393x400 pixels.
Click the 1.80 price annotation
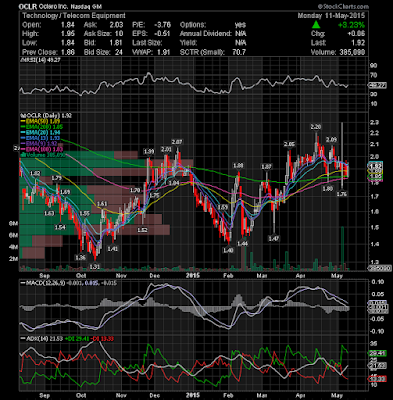click(328, 189)
